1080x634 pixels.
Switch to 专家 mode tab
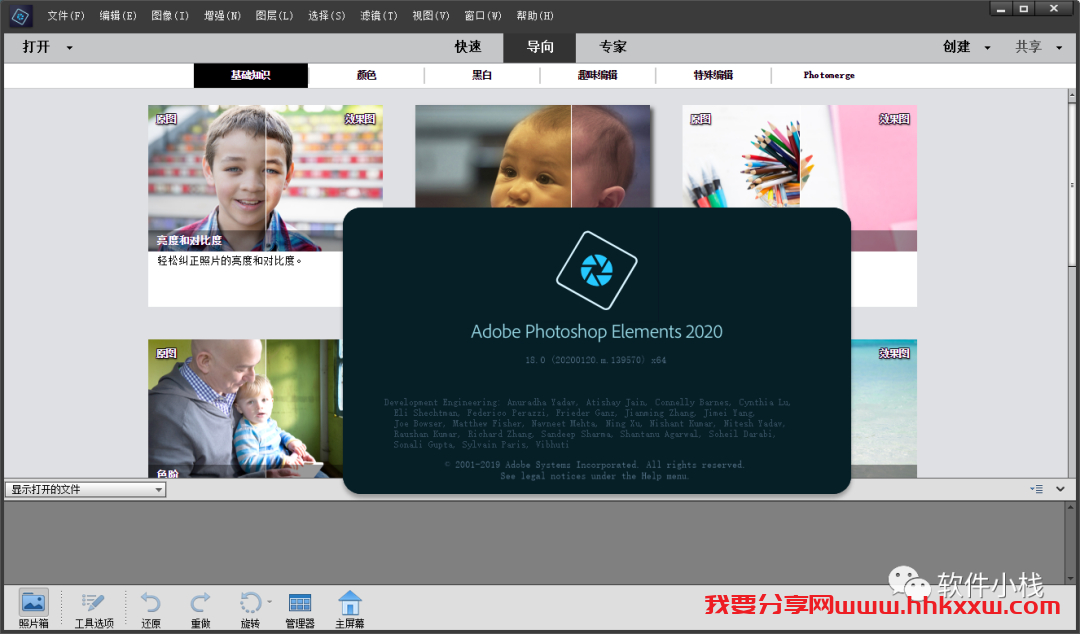(612, 47)
